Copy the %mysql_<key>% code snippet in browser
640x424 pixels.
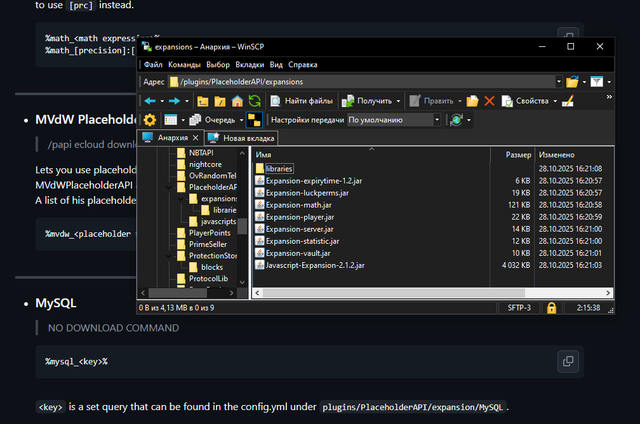coord(568,361)
